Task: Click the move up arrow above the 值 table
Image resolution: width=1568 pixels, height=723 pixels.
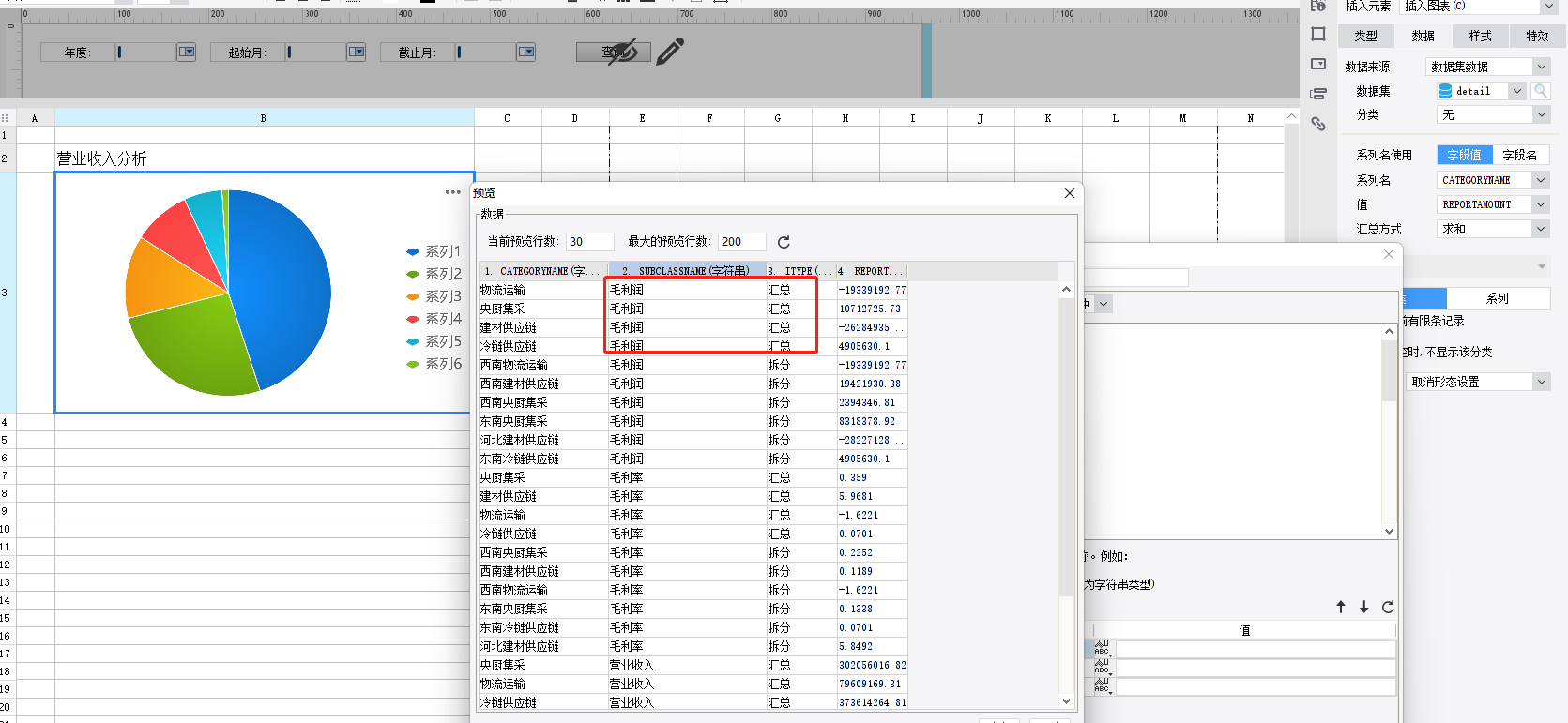Action: pyautogui.click(x=1341, y=607)
